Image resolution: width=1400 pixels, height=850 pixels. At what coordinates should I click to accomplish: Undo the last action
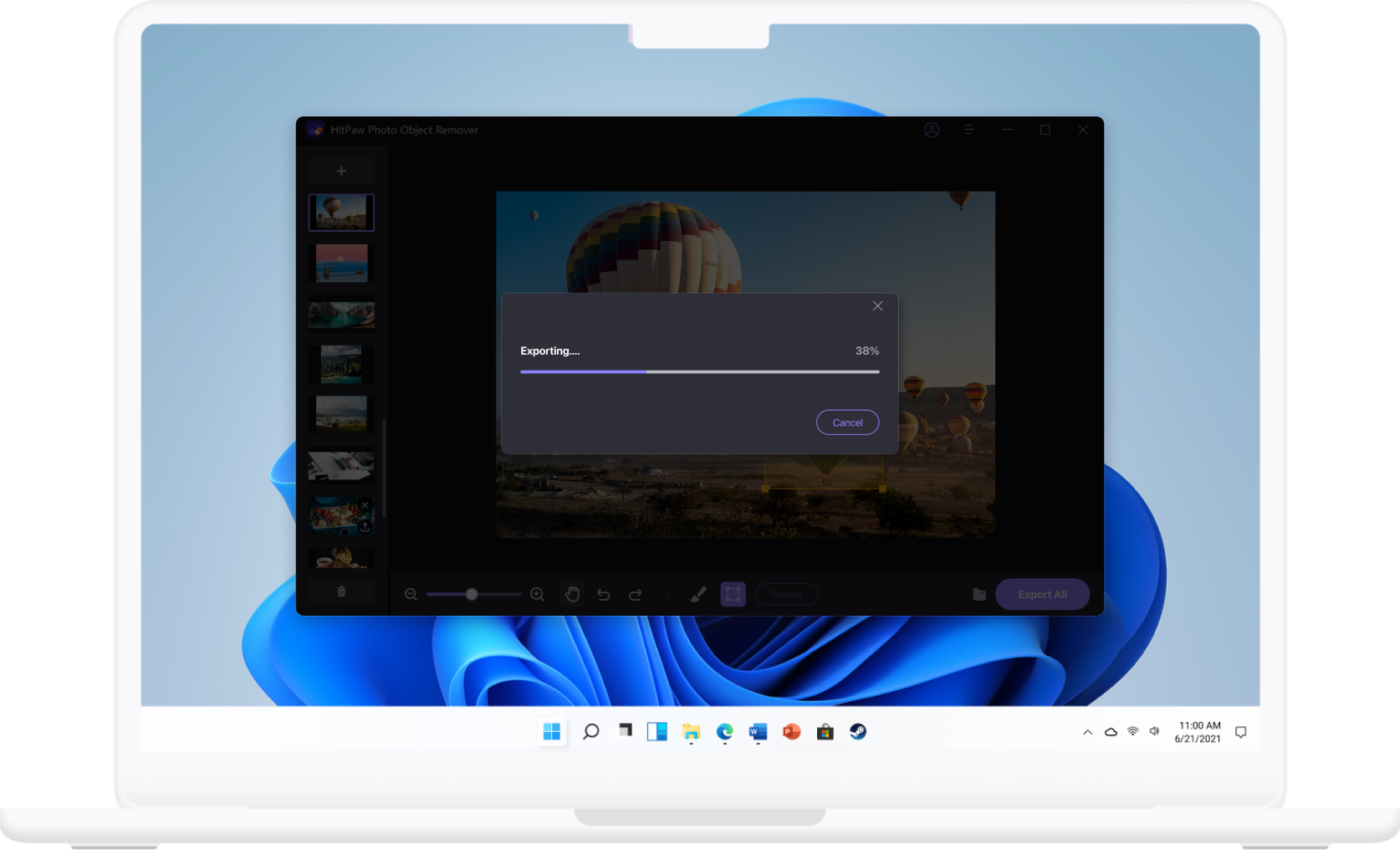(x=604, y=594)
